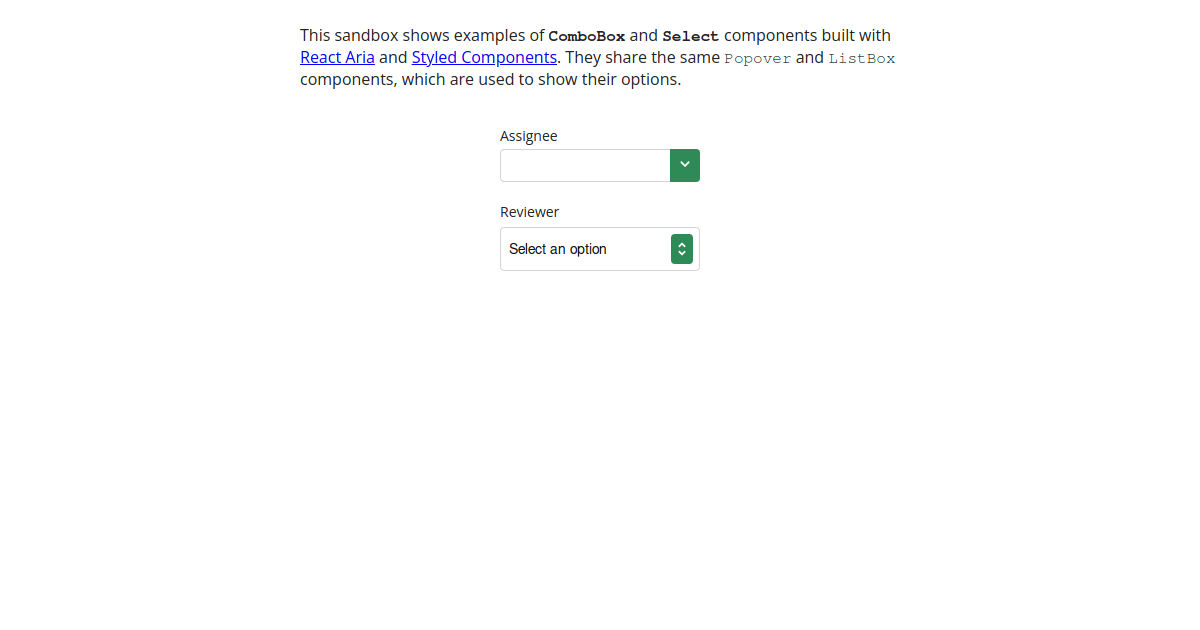Click the ListBox code text
Image resolution: width=1200 pixels, height=630 pixels.
coord(862,59)
